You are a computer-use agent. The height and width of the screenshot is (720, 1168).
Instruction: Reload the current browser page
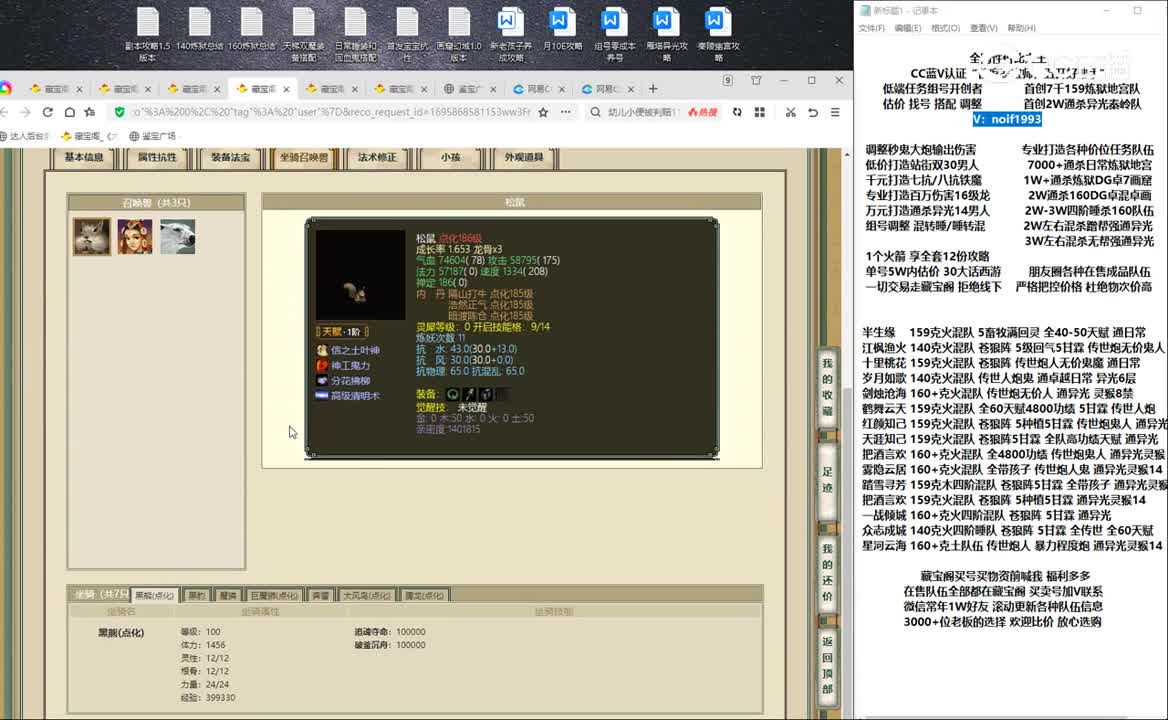48,112
